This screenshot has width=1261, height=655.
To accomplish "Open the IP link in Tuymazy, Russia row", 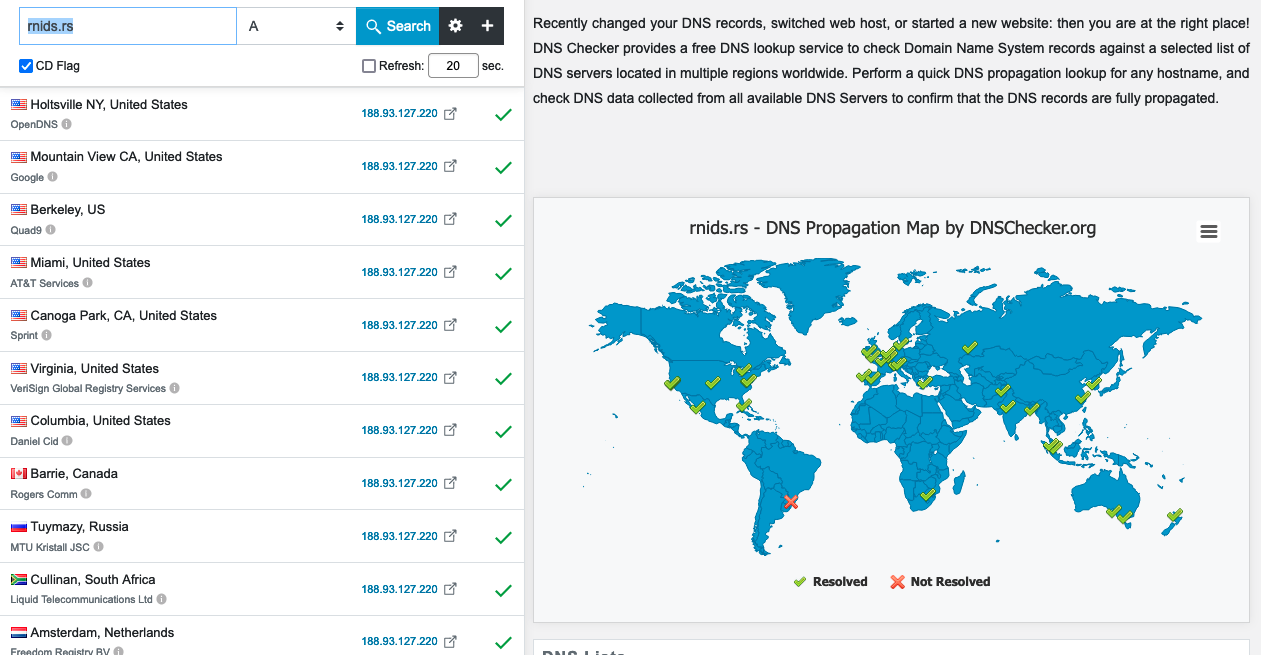I will coord(400,536).
